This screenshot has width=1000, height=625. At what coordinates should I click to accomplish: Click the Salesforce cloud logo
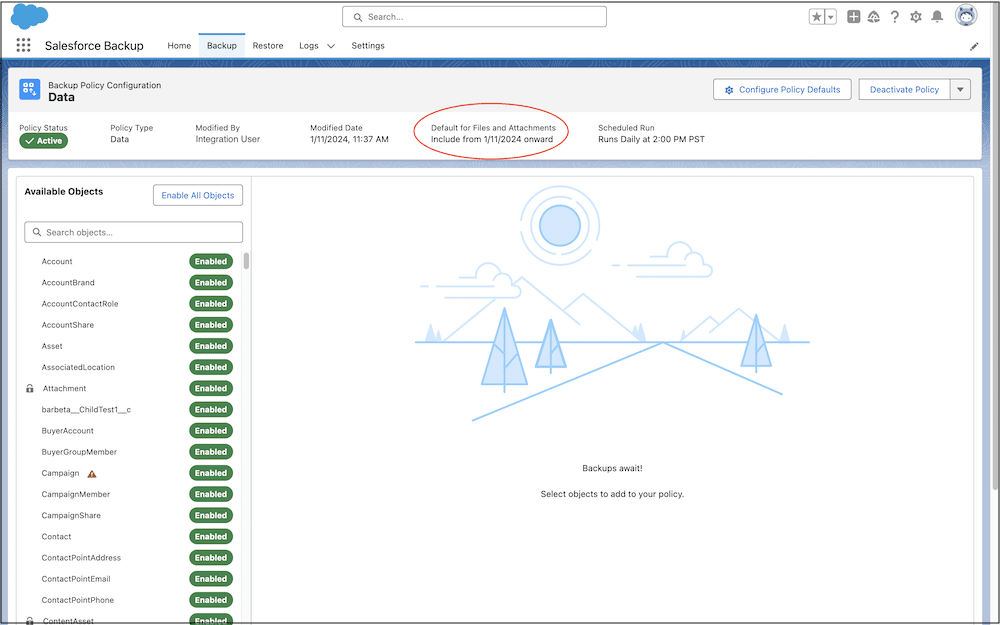pos(29,16)
